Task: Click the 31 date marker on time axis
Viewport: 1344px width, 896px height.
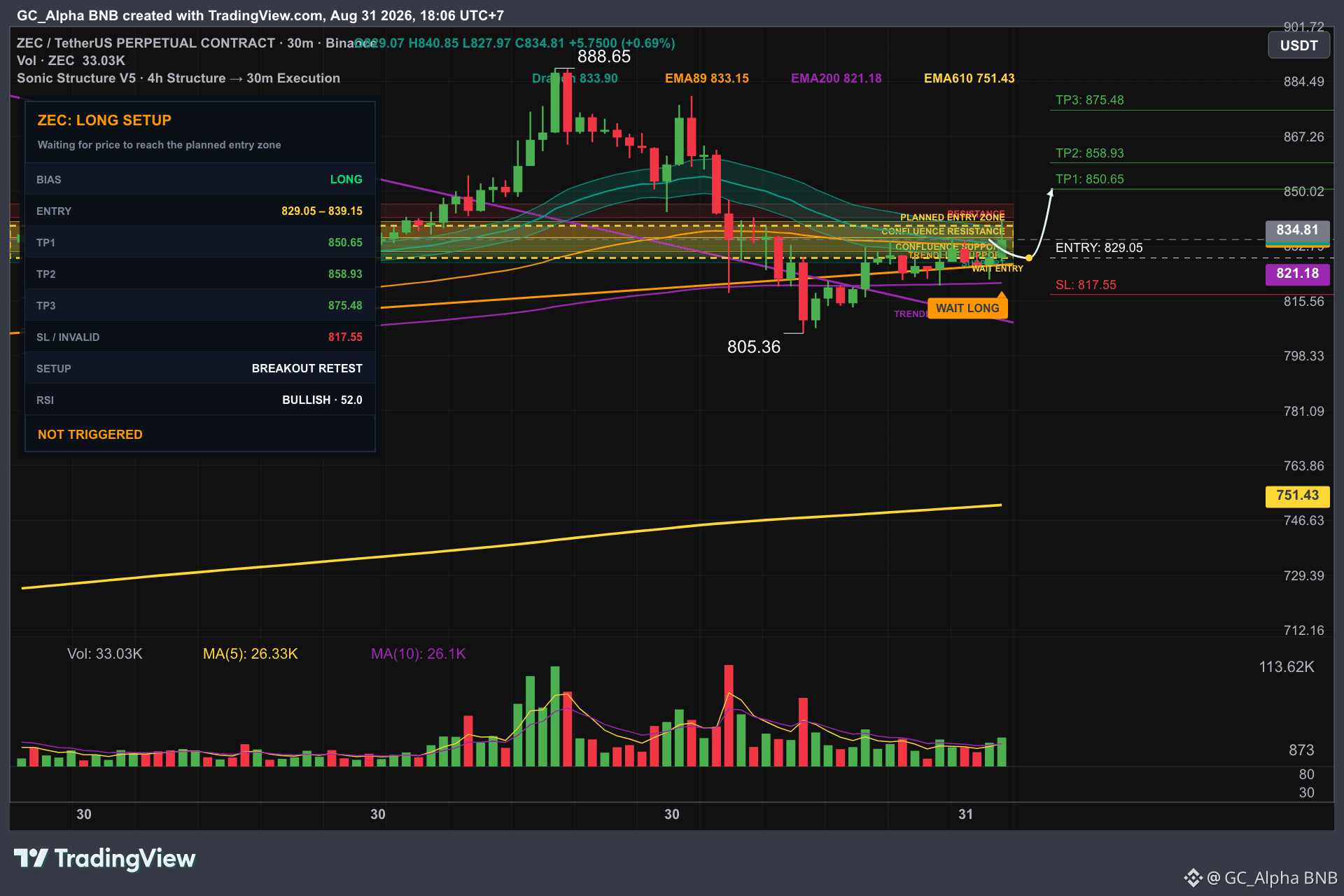Action: pos(966,814)
